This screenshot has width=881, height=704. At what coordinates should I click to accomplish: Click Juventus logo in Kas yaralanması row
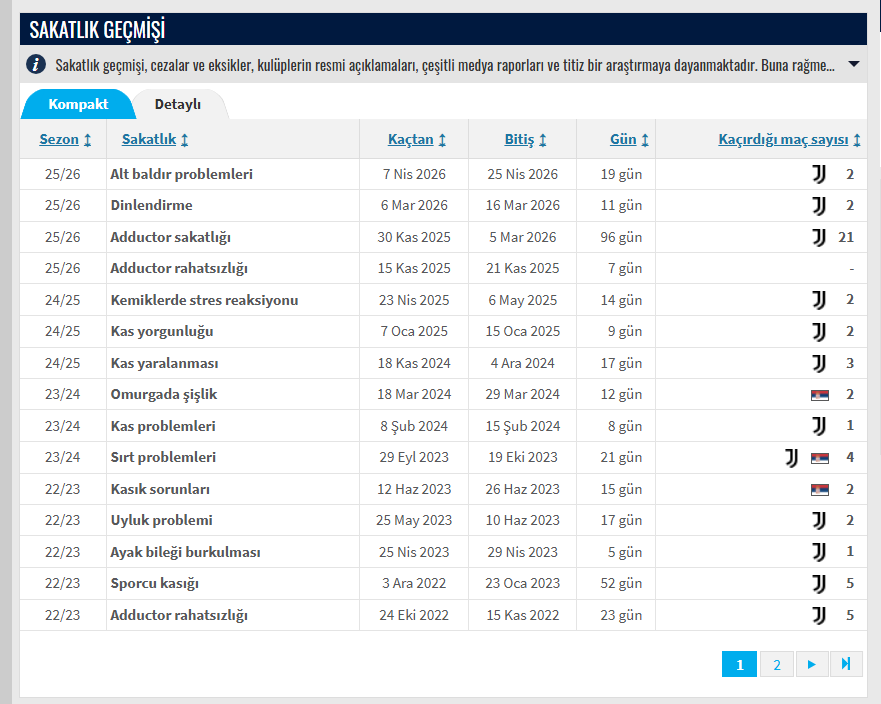819,363
